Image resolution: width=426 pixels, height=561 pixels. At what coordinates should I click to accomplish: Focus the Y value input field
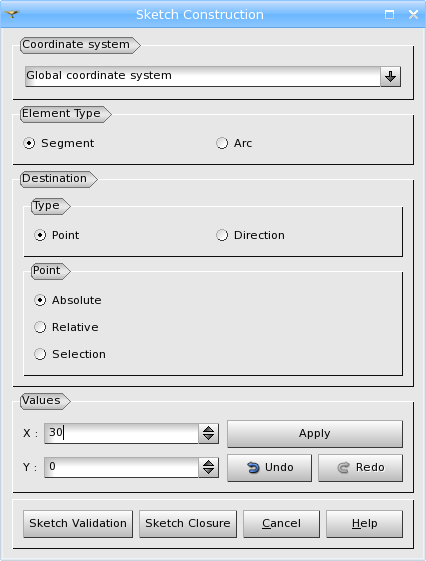pyautogui.click(x=121, y=467)
